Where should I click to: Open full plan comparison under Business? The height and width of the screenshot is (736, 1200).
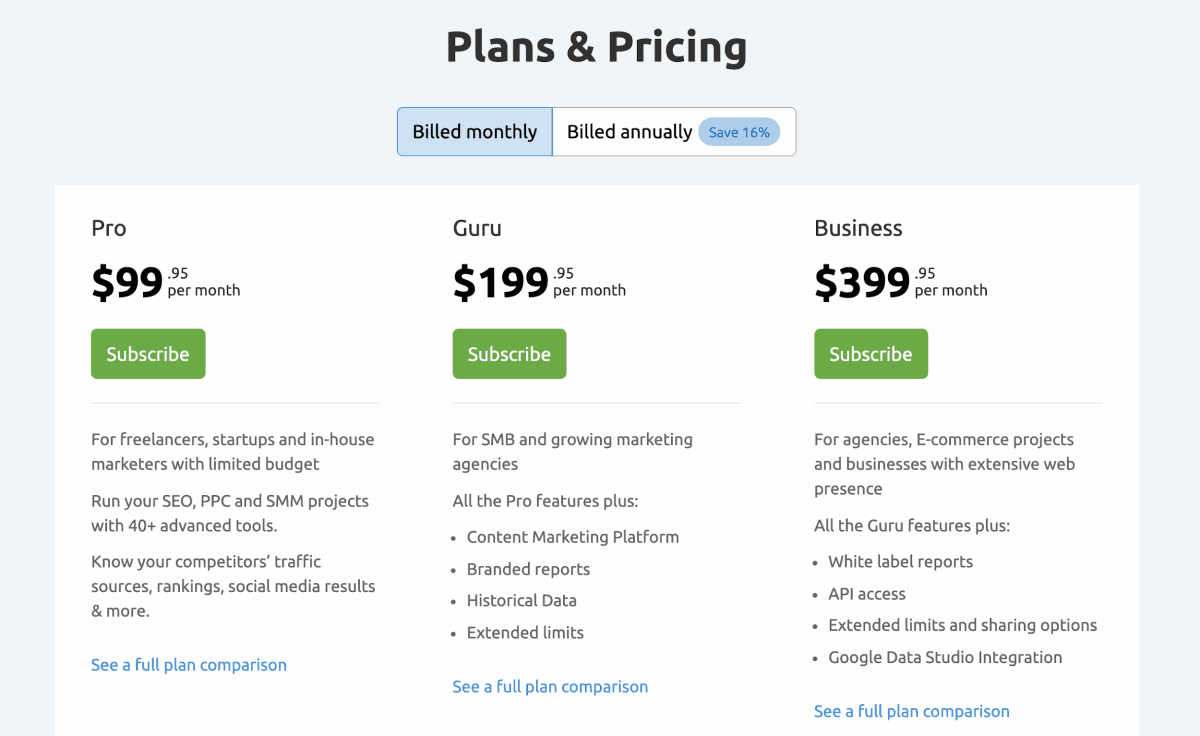tap(912, 712)
